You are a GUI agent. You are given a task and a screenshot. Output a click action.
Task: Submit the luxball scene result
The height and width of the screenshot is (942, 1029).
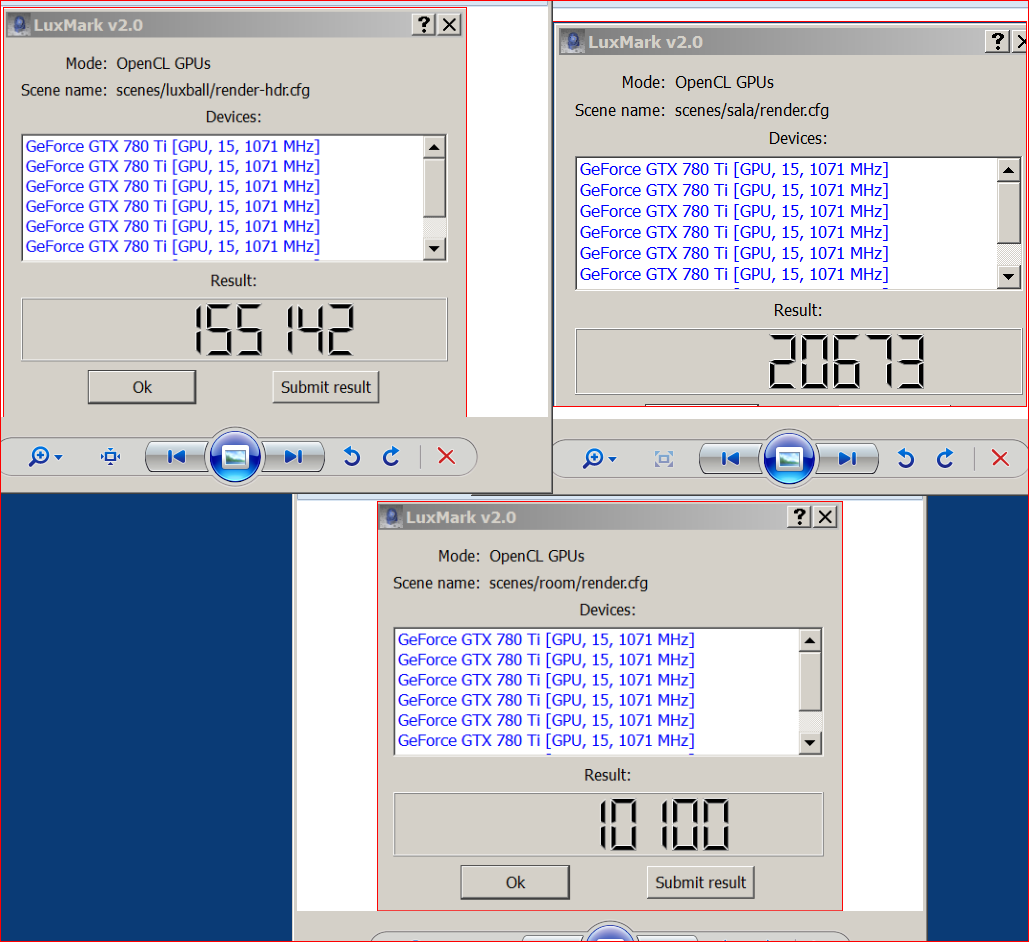click(x=326, y=387)
